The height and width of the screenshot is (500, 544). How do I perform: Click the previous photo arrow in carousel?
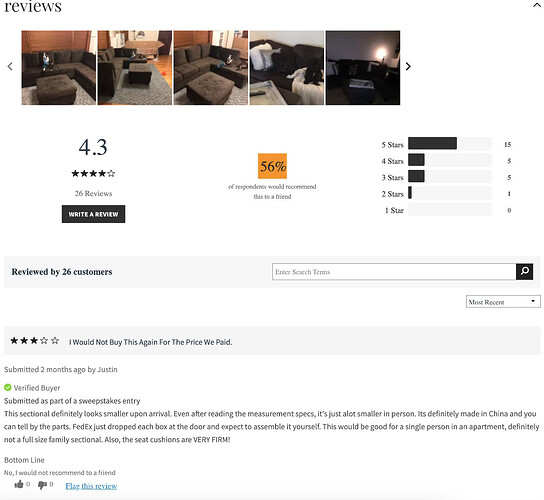point(10,66)
